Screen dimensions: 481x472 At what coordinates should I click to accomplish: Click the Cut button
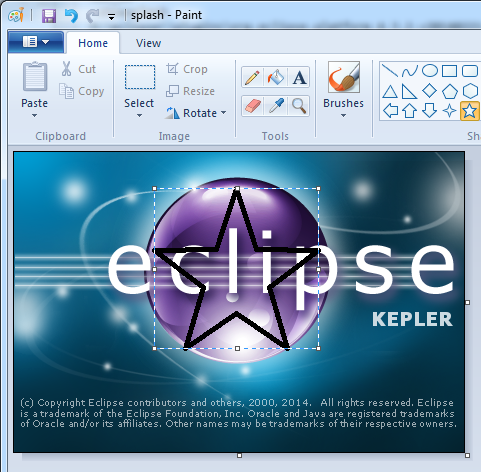click(x=79, y=69)
